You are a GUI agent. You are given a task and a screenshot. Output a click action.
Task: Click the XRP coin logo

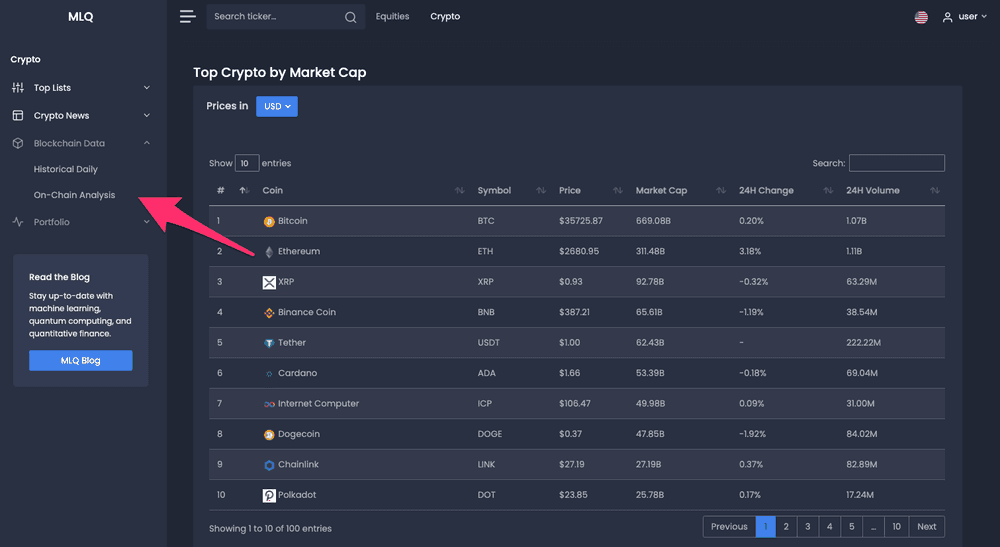point(269,282)
